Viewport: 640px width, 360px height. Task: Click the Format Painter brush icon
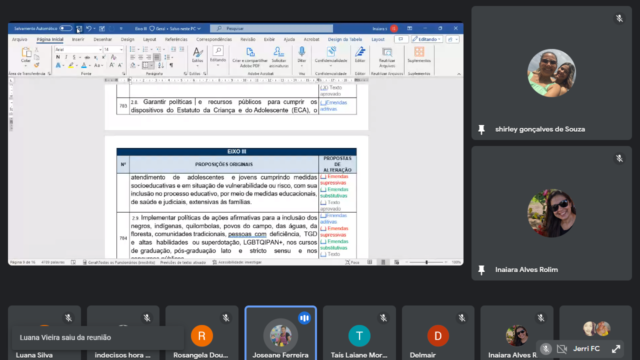[37, 65]
